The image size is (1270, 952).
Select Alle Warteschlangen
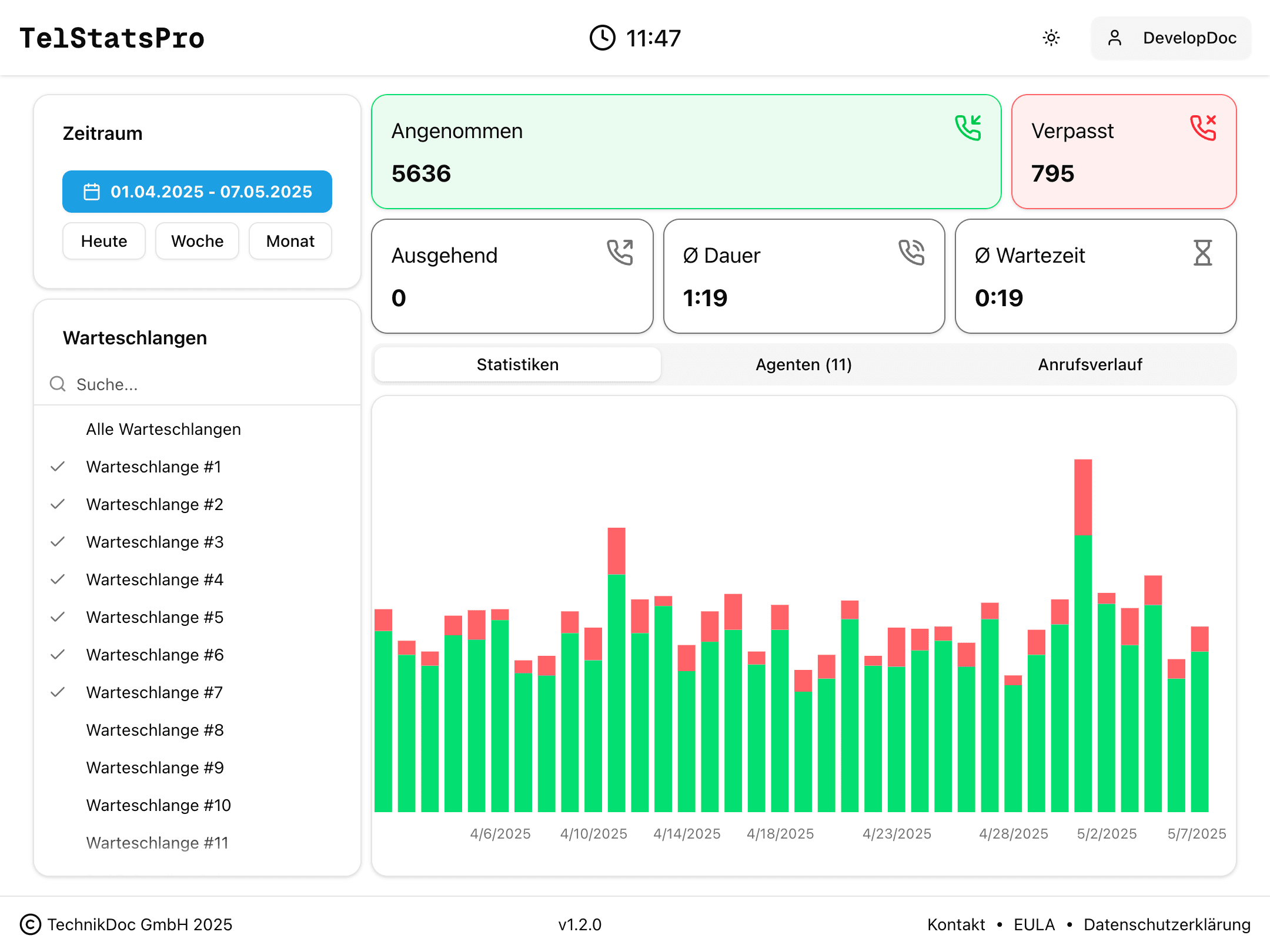pos(163,429)
